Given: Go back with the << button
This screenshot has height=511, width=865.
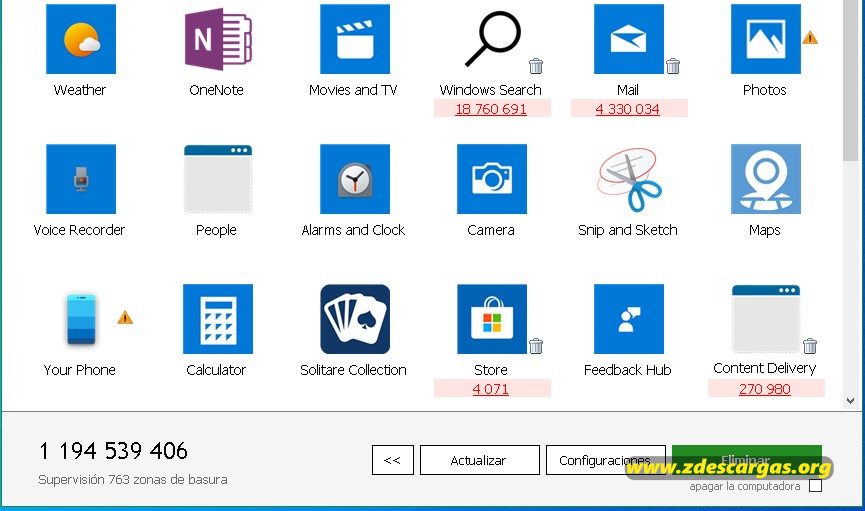Looking at the screenshot, I should pos(393,460).
